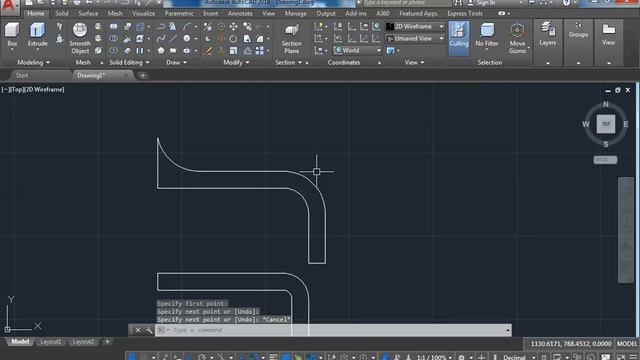Pick the Arc draw tool

point(187,27)
